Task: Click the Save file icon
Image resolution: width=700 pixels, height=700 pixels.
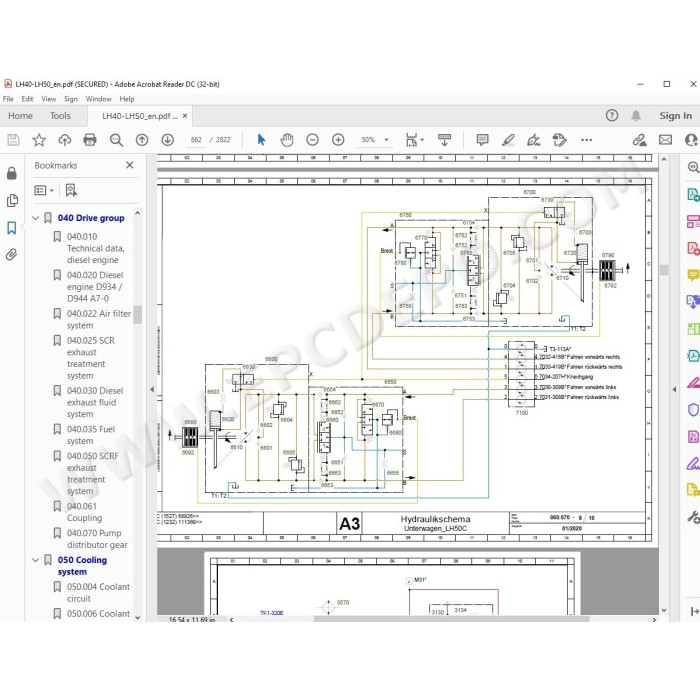Action: coord(13,140)
